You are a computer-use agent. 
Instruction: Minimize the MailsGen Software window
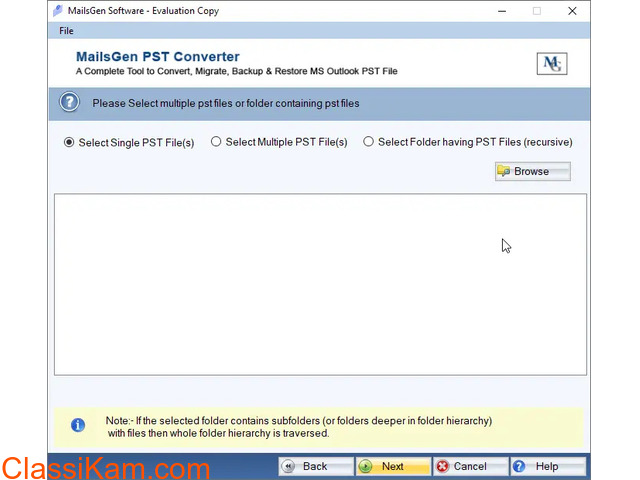502,11
